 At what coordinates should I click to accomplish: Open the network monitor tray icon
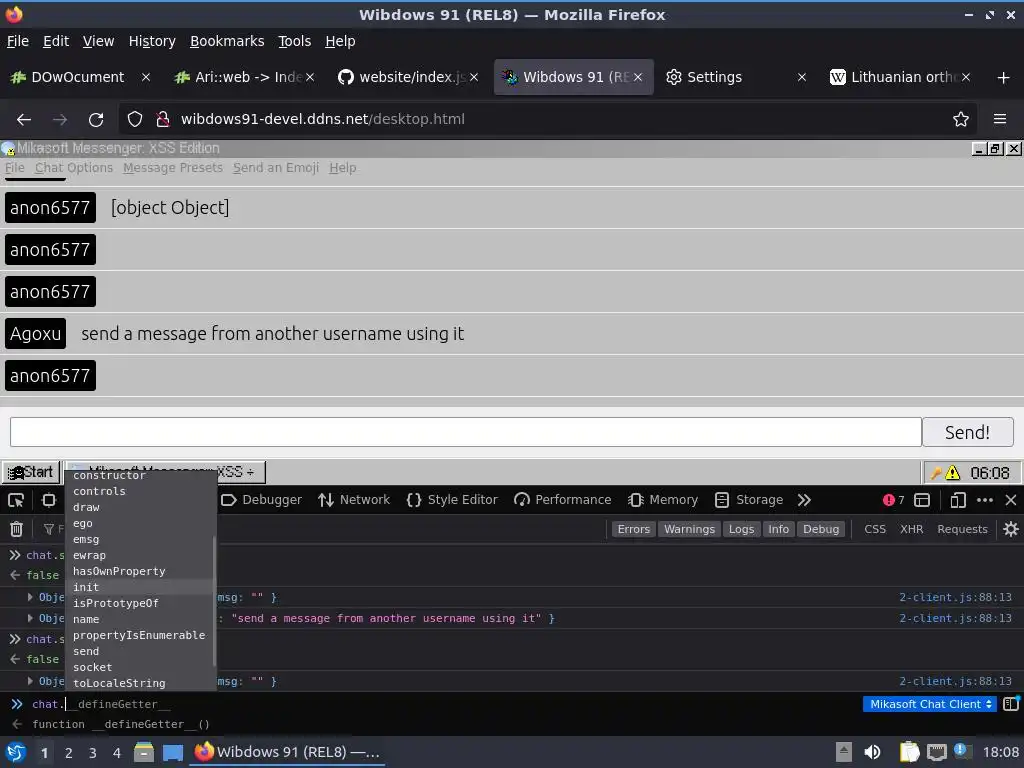pyautogui.click(x=936, y=752)
